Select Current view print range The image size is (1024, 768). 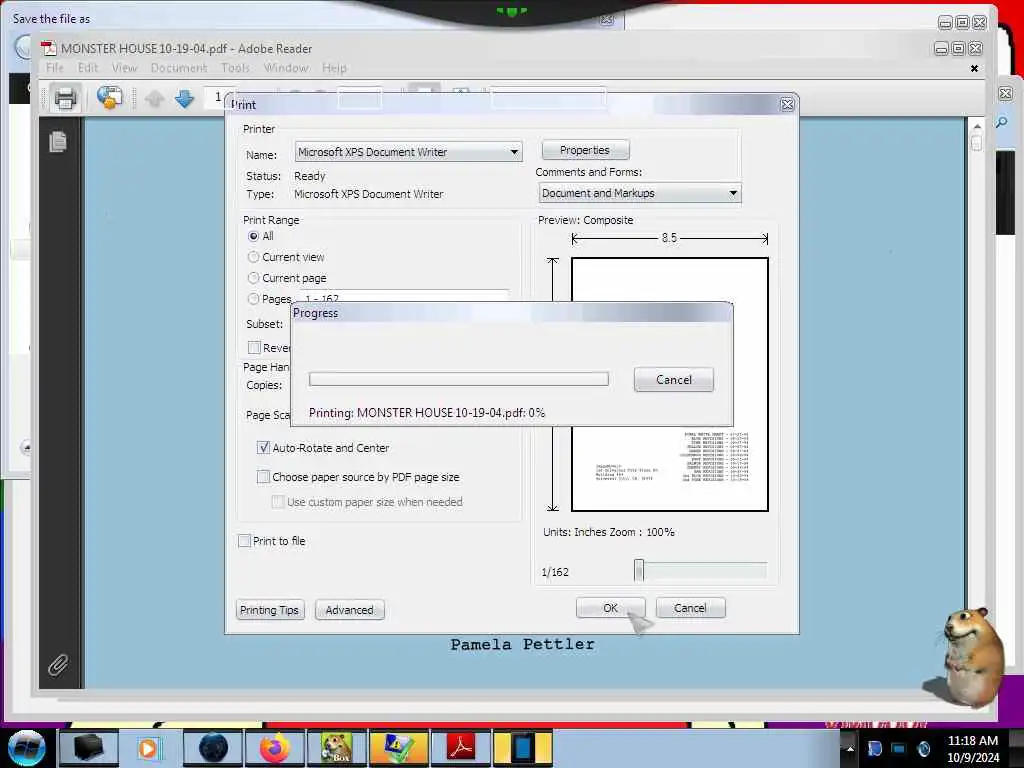tap(253, 257)
